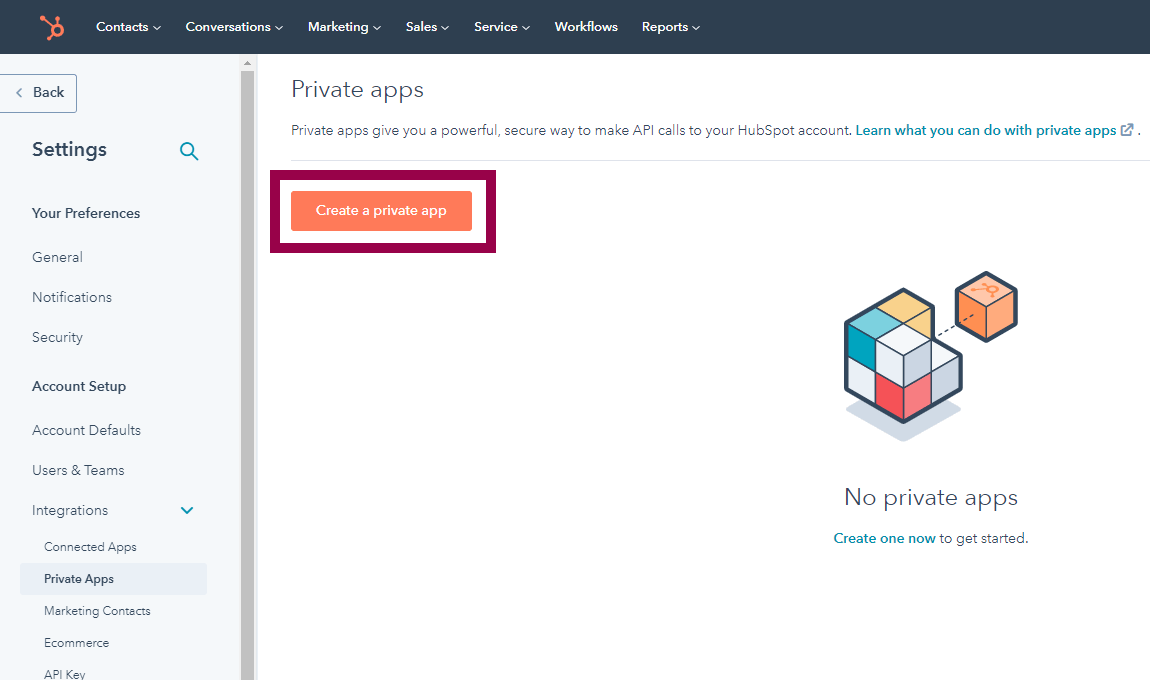Click the Sales dropdown arrow
The height and width of the screenshot is (680, 1150).
tap(444, 27)
